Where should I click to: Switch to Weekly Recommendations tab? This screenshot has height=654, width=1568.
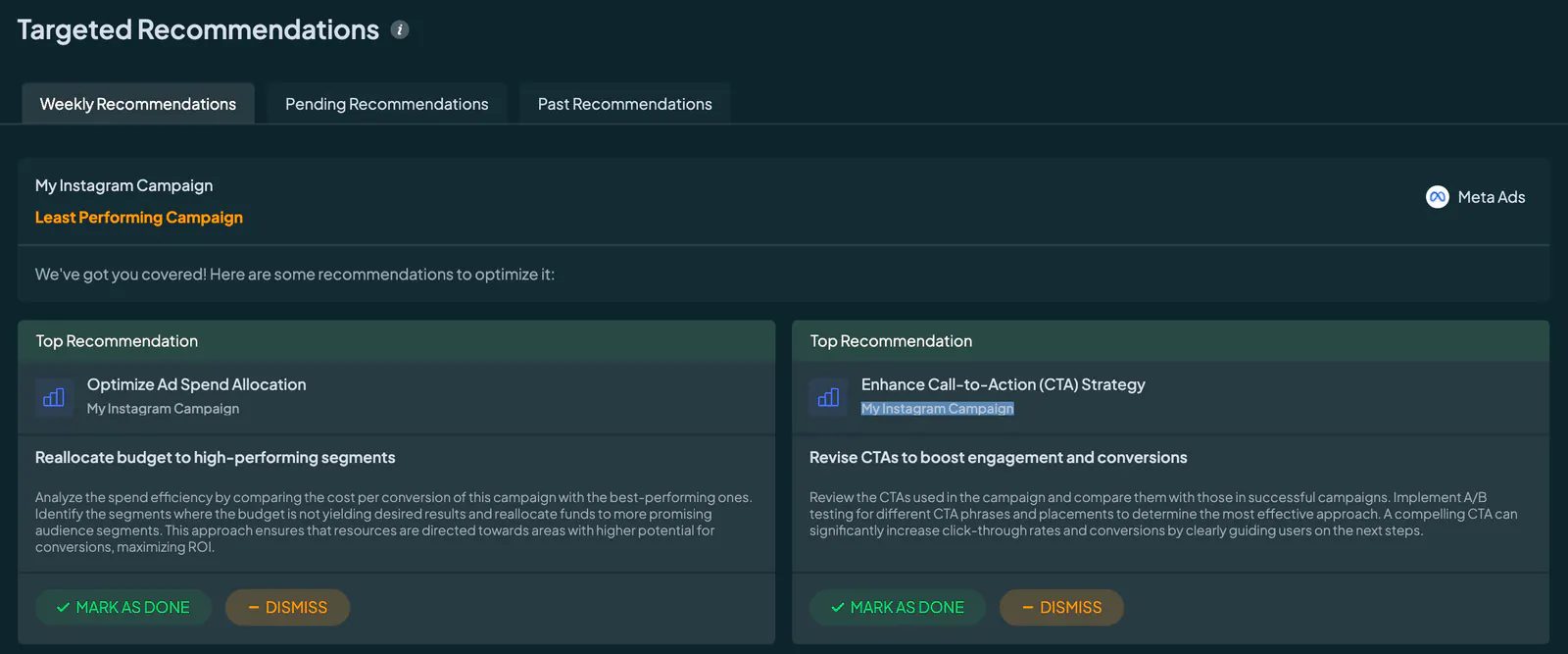click(138, 104)
